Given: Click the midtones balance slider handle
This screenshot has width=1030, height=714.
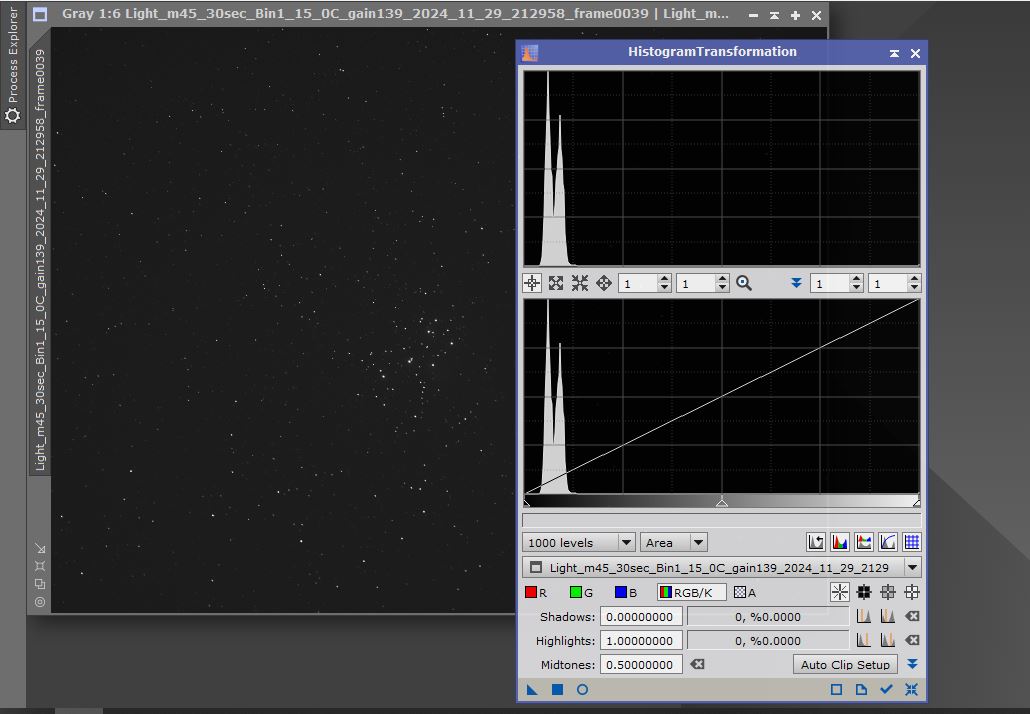Looking at the screenshot, I should pyautogui.click(x=722, y=502).
